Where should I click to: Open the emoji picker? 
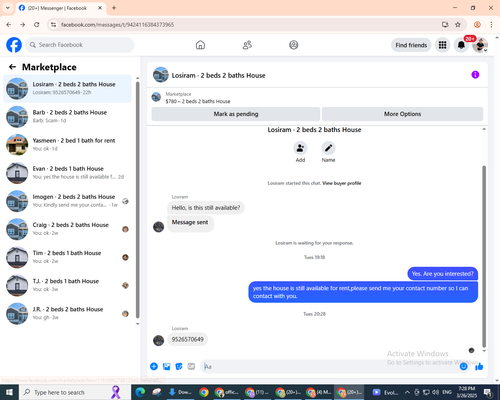pos(463,367)
